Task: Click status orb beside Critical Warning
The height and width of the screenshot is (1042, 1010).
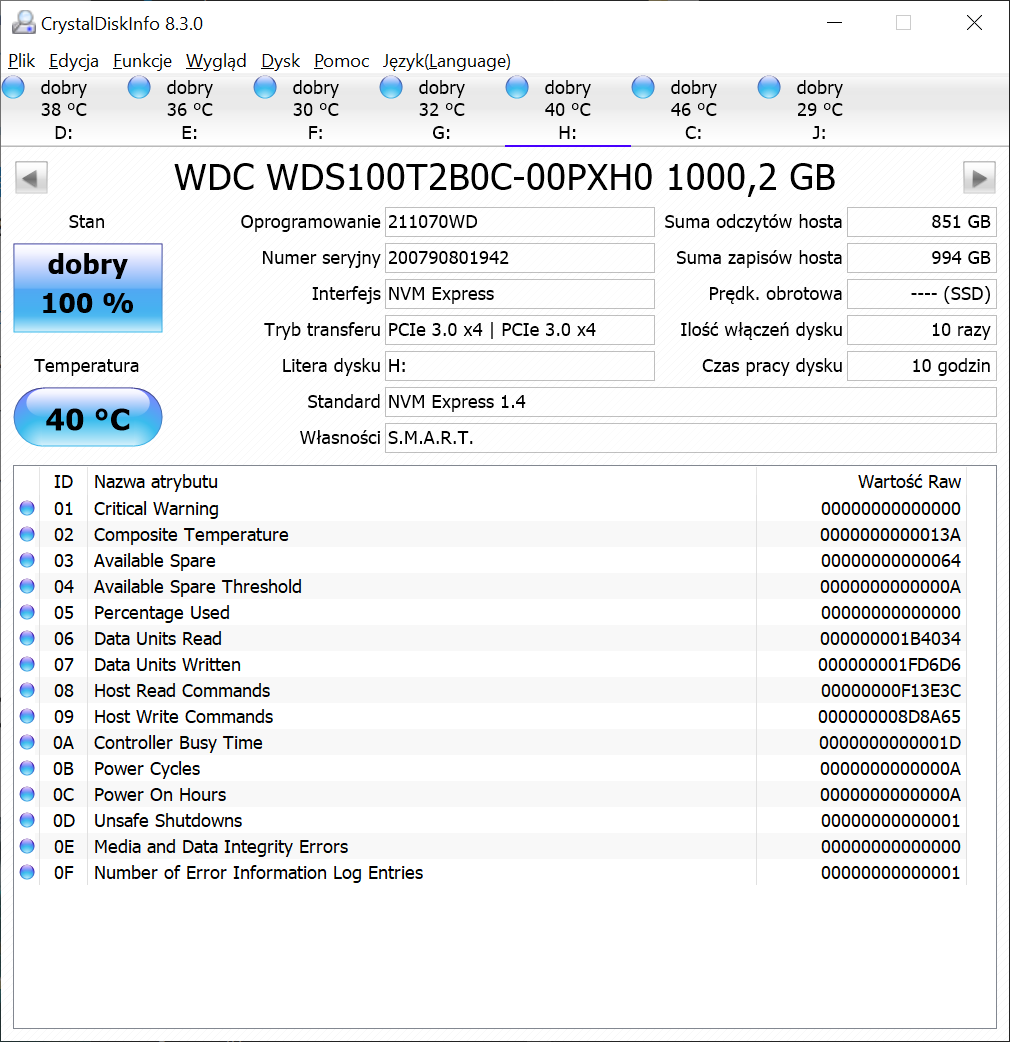Action: click(27, 509)
